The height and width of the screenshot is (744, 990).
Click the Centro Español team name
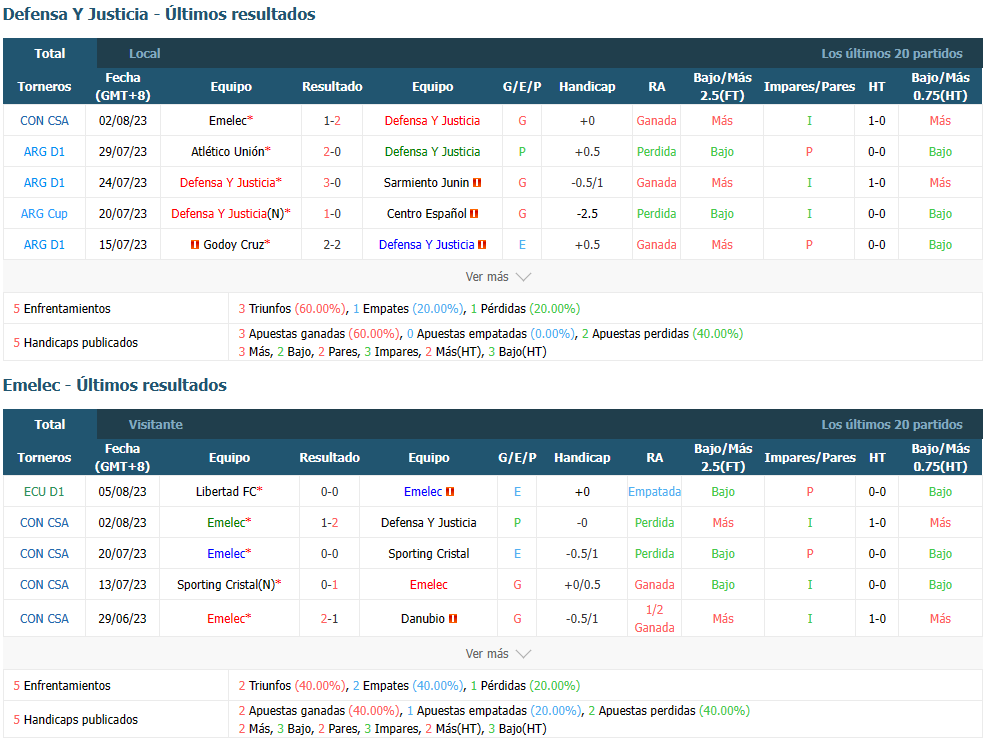[427, 213]
